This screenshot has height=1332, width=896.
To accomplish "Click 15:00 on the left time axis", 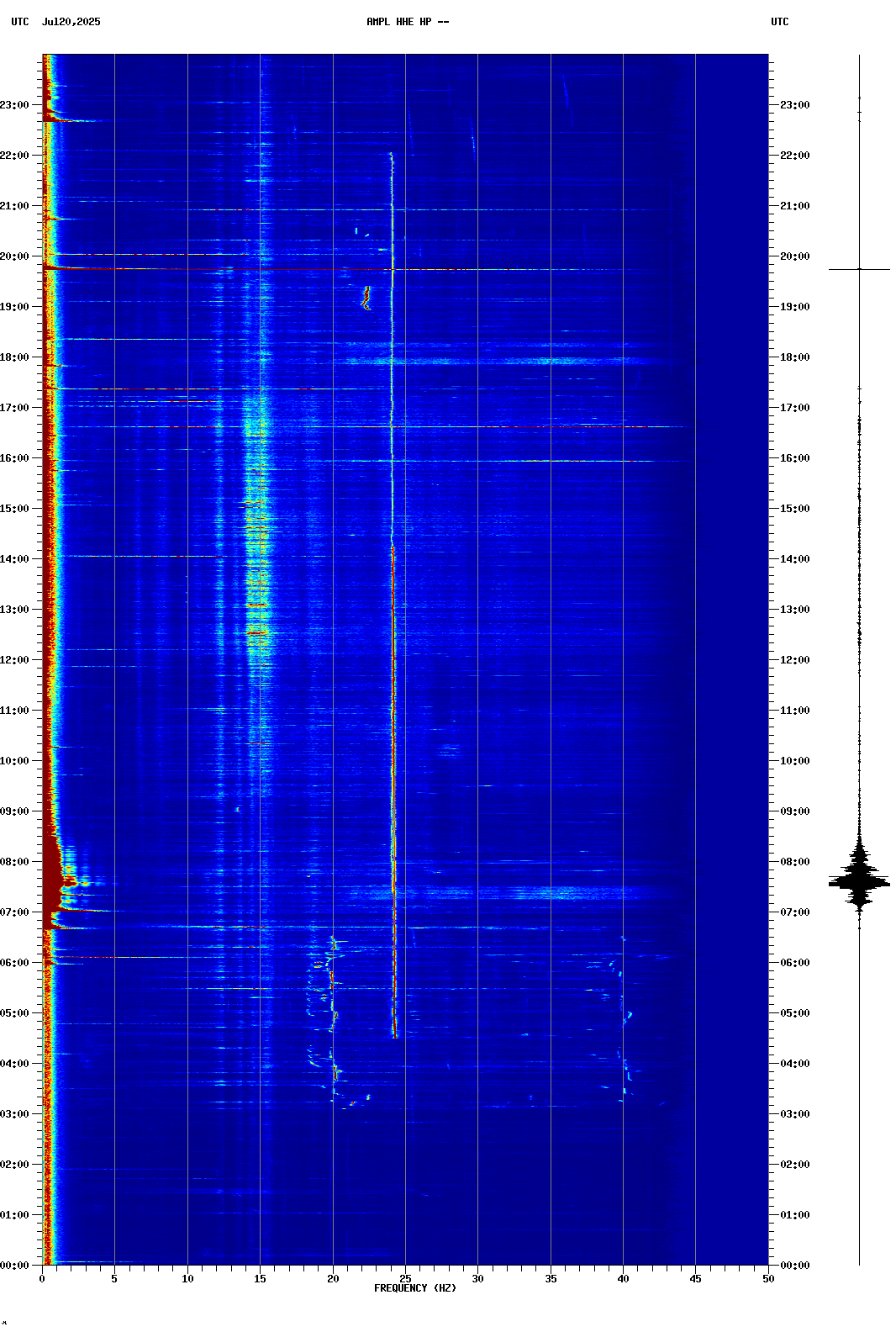I will pos(14,509).
